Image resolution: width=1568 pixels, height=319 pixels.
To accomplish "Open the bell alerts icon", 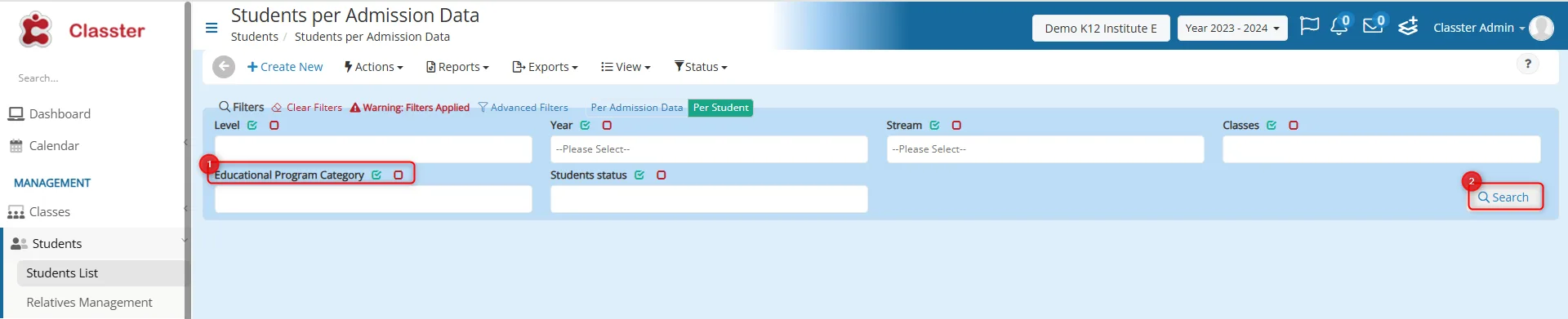I will point(1339,26).
